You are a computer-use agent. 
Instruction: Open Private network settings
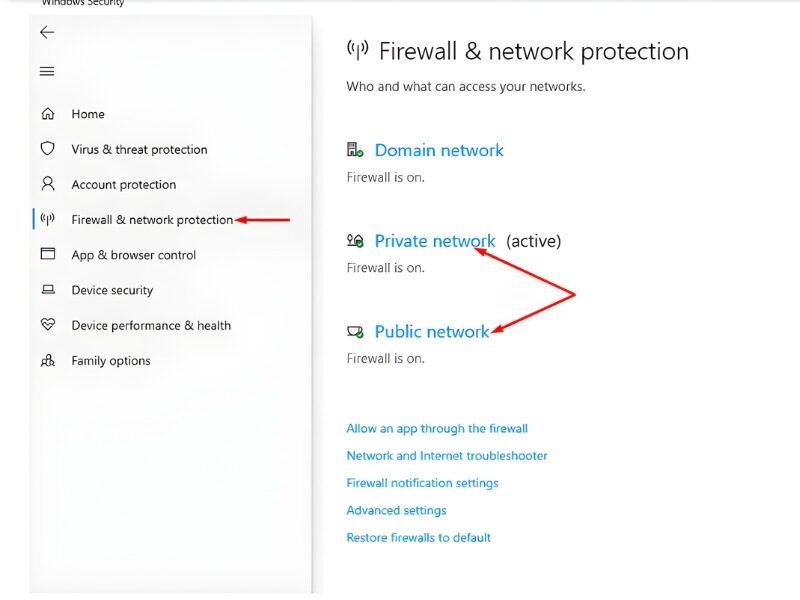434,241
